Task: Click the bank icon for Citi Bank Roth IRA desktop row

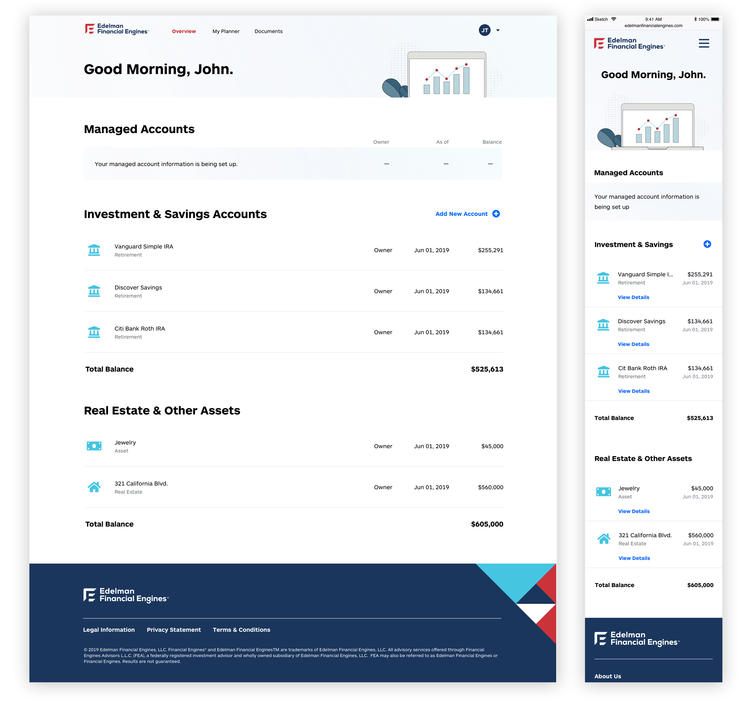Action: click(x=94, y=332)
